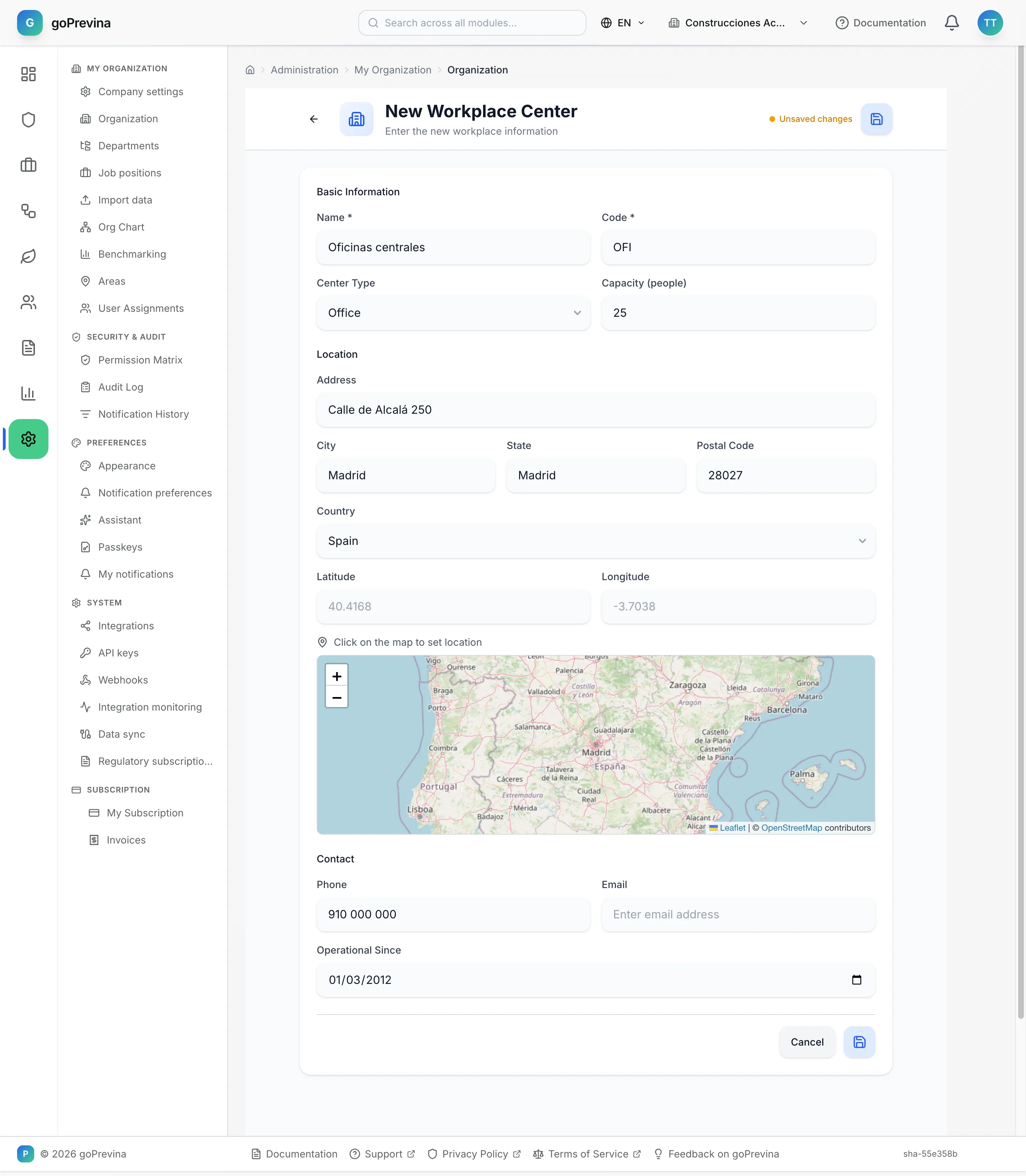Go back with the left arrow icon
The image size is (1026, 1176).
click(x=314, y=119)
